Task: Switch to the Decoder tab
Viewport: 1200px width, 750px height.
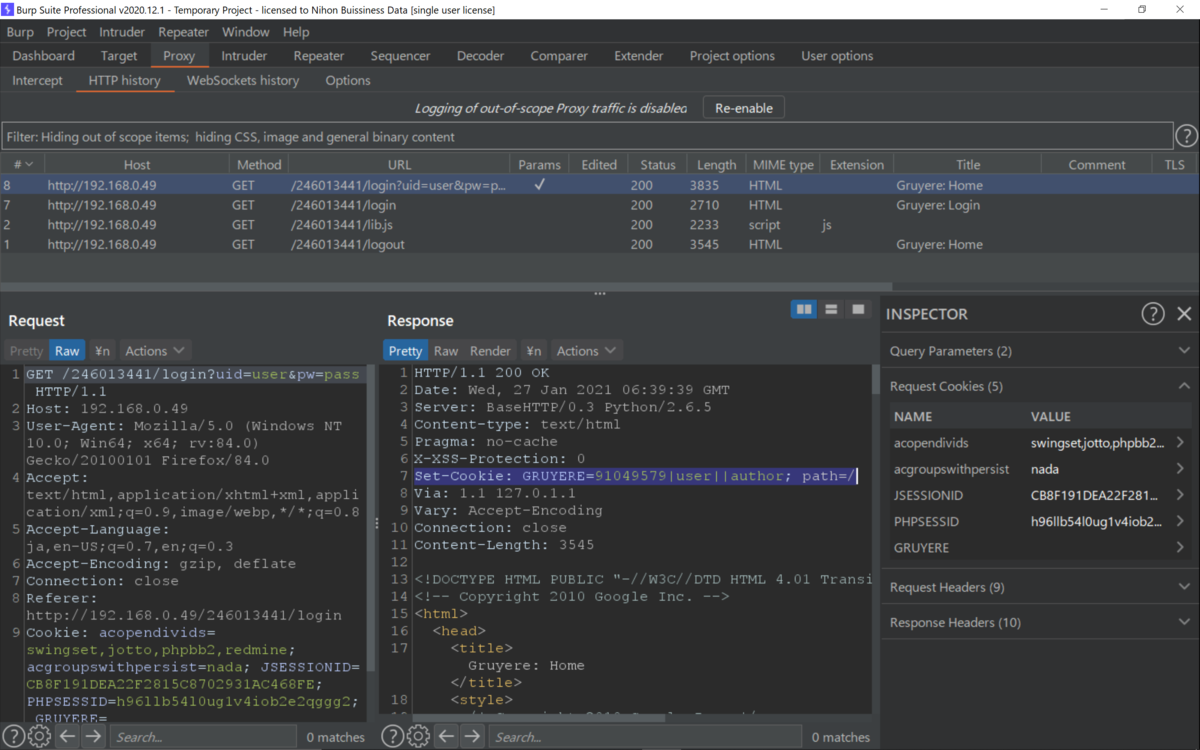Action: [481, 56]
